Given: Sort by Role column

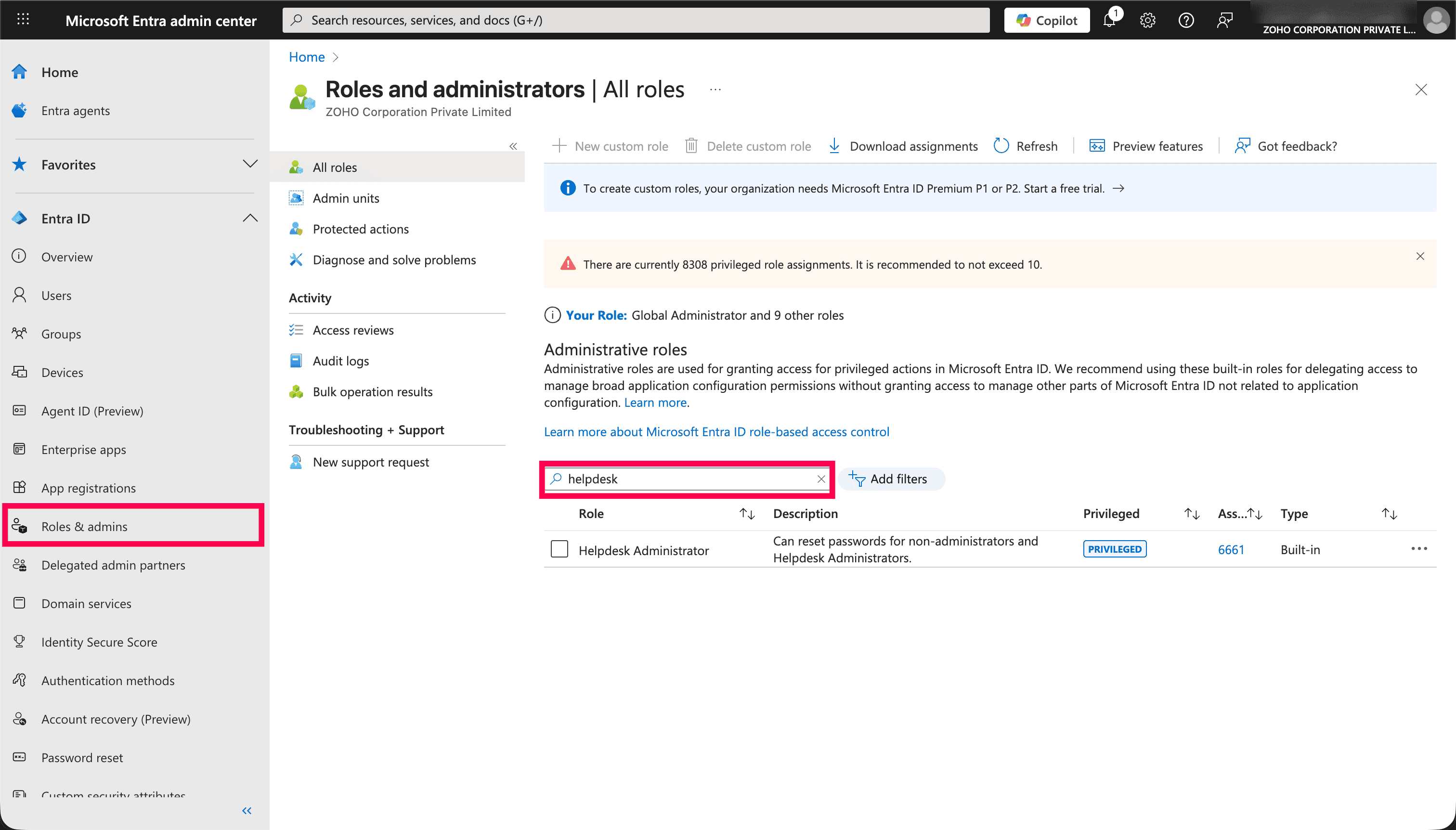Looking at the screenshot, I should [x=747, y=514].
